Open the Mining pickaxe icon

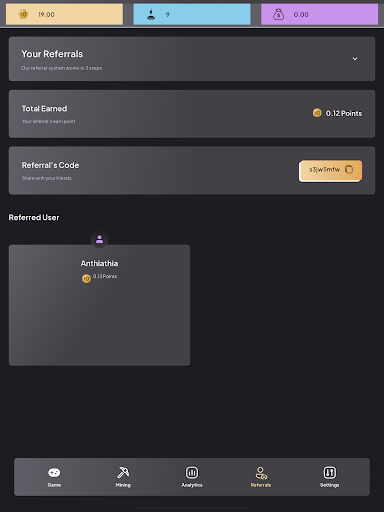123,472
